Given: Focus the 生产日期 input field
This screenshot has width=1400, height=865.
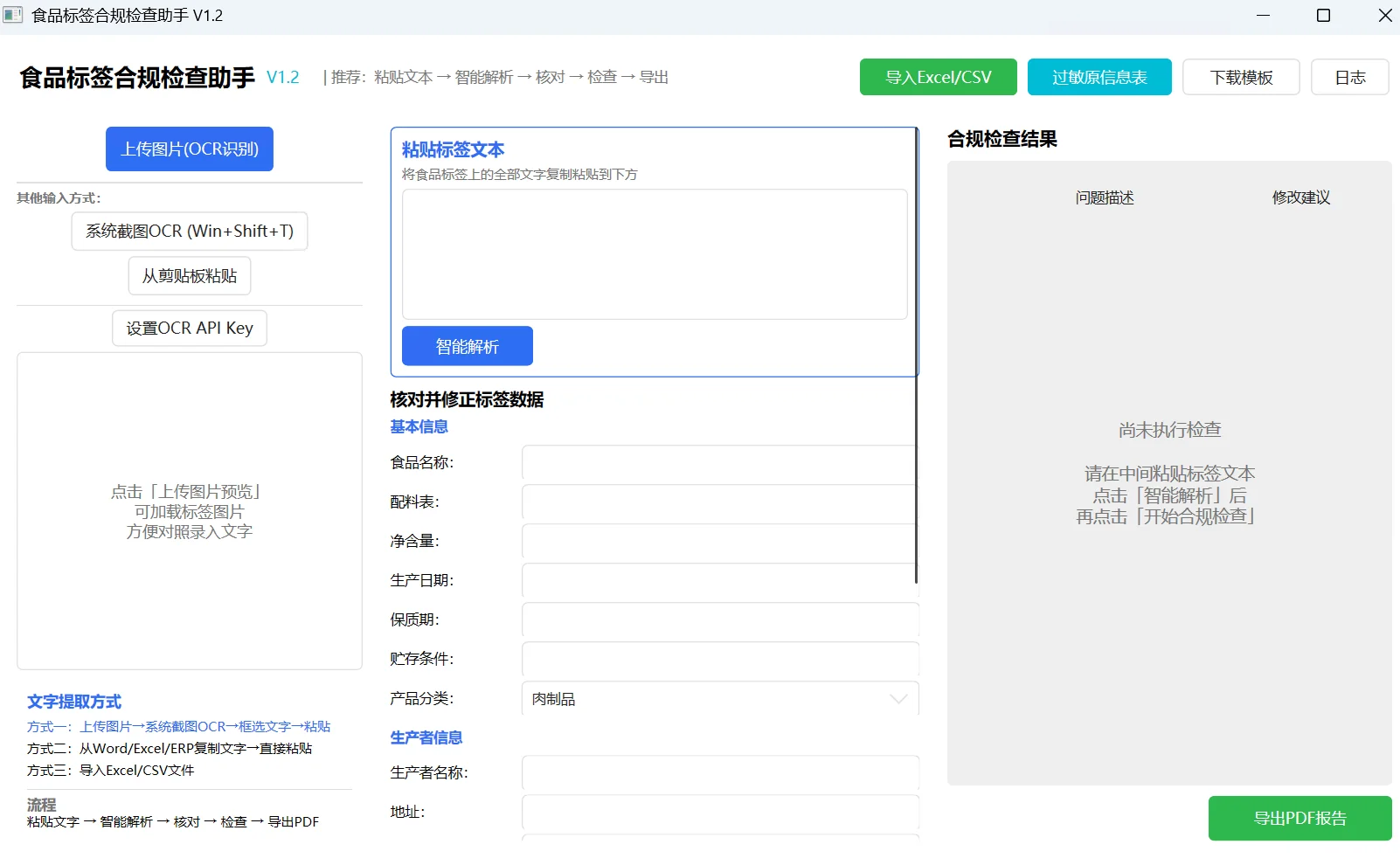Looking at the screenshot, I should tap(720, 581).
